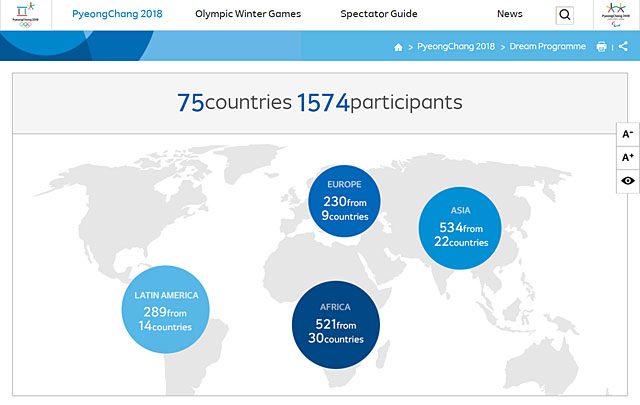The height and width of the screenshot is (405, 640).
Task: Open the search magnifier icon
Action: [565, 15]
